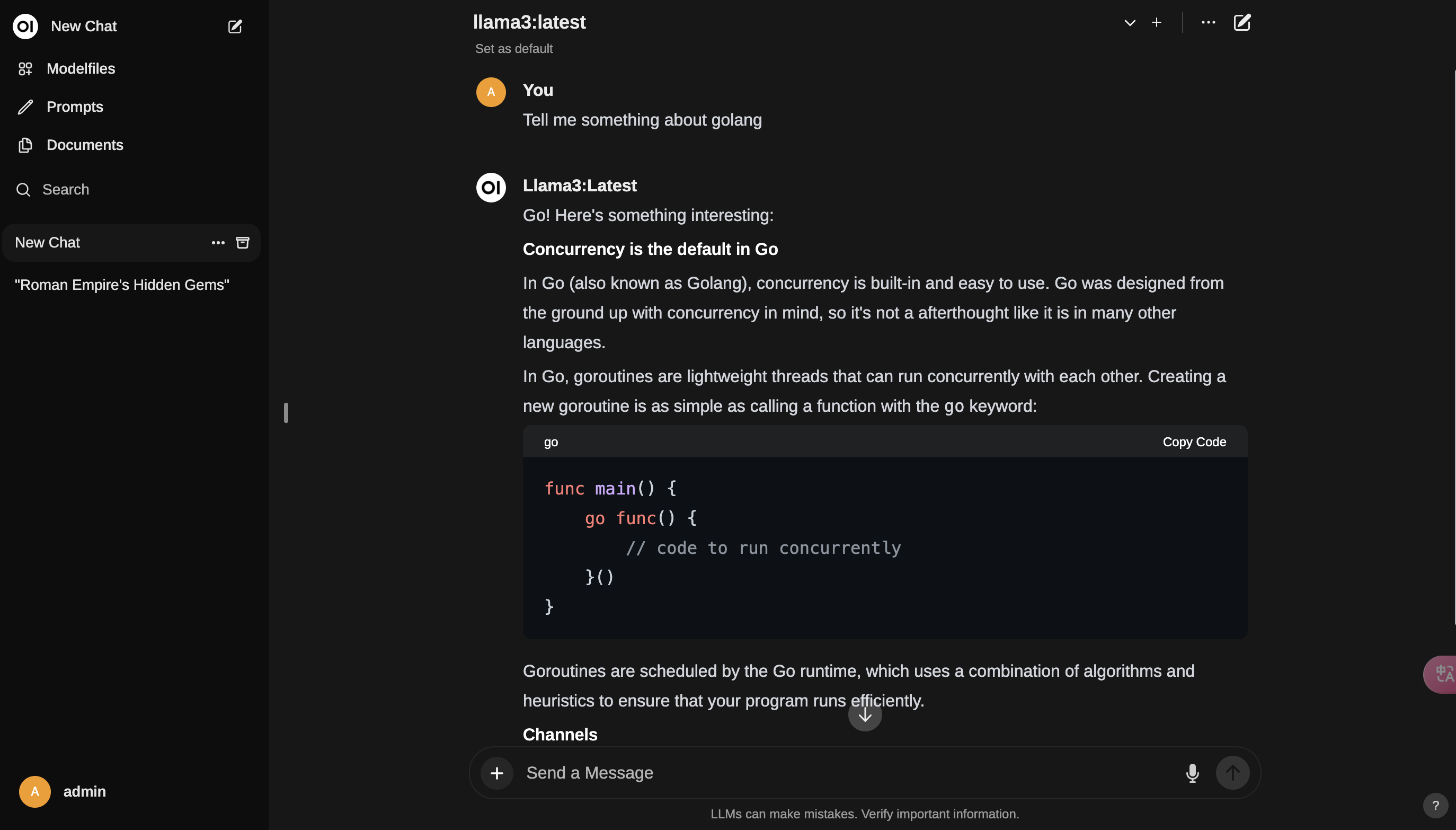The image size is (1456, 830).
Task: Archive the New Chat conversation
Action: tap(242, 243)
